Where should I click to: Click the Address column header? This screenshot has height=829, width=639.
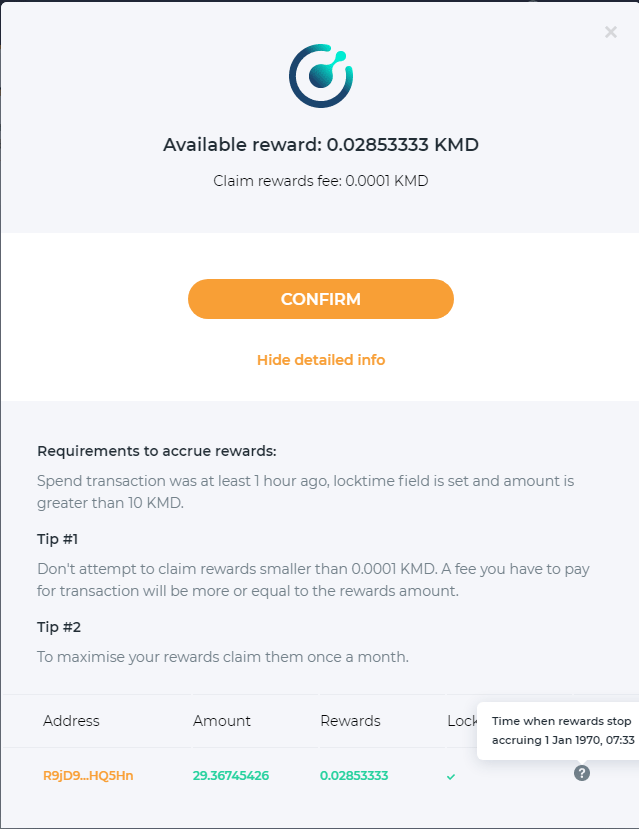71,721
